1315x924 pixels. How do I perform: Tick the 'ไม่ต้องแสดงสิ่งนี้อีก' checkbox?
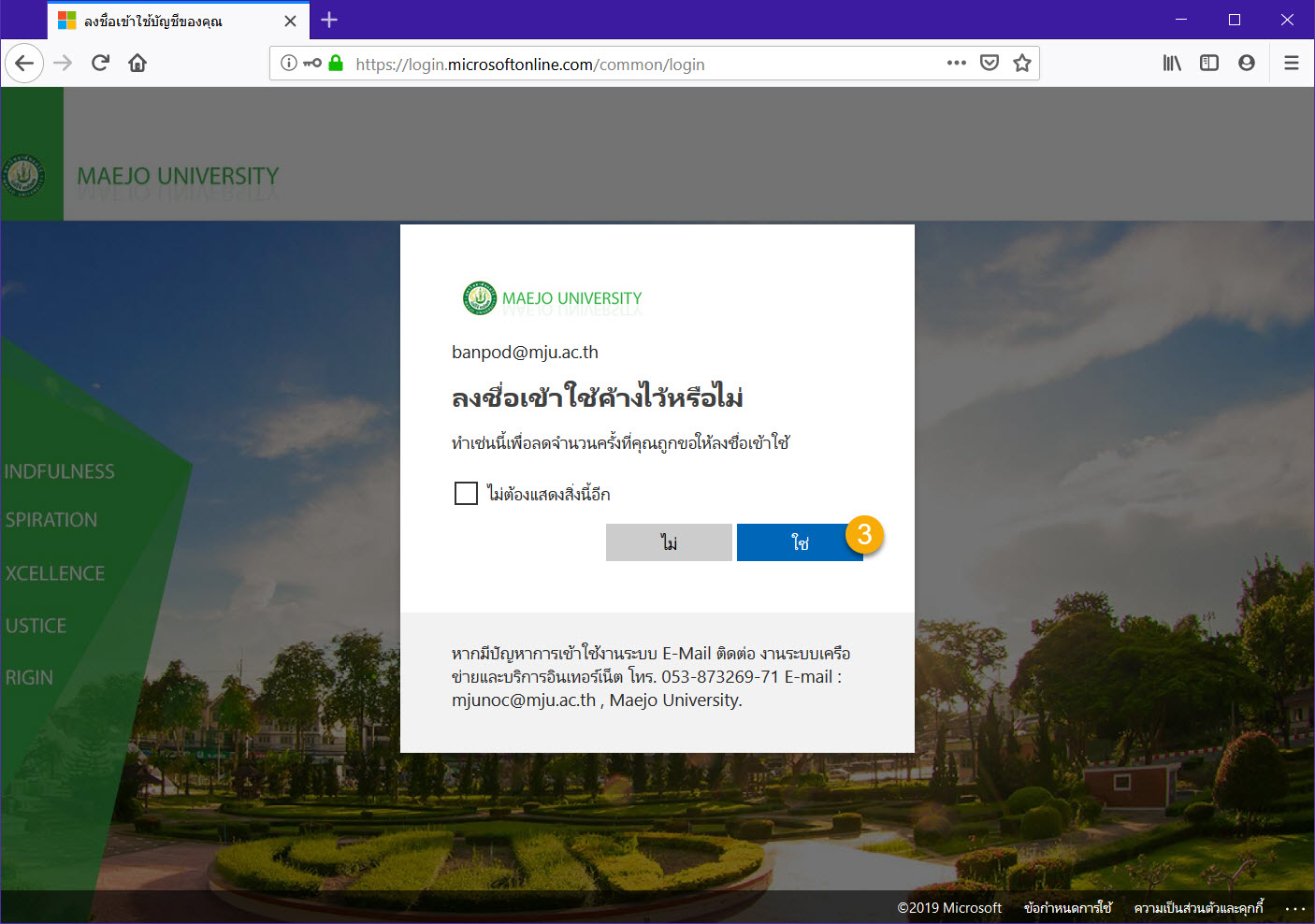[x=466, y=493]
